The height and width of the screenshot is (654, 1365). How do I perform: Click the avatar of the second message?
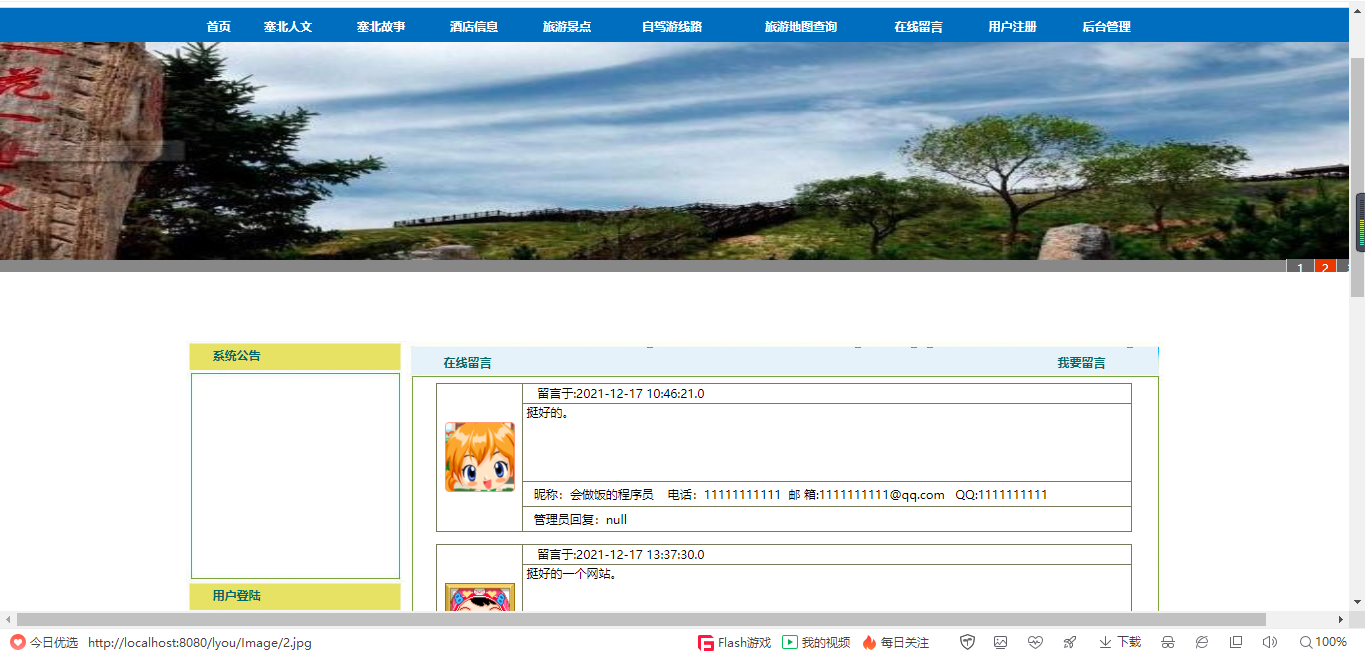(x=480, y=598)
